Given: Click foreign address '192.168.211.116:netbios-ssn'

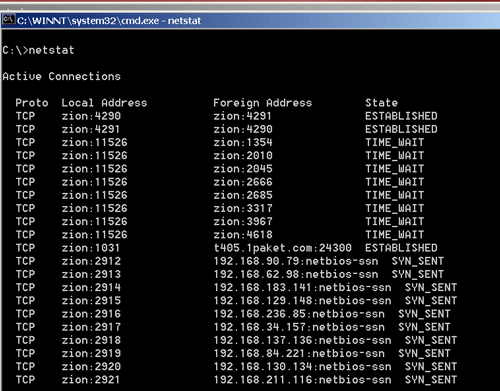Looking at the screenshot, I should (302, 380).
